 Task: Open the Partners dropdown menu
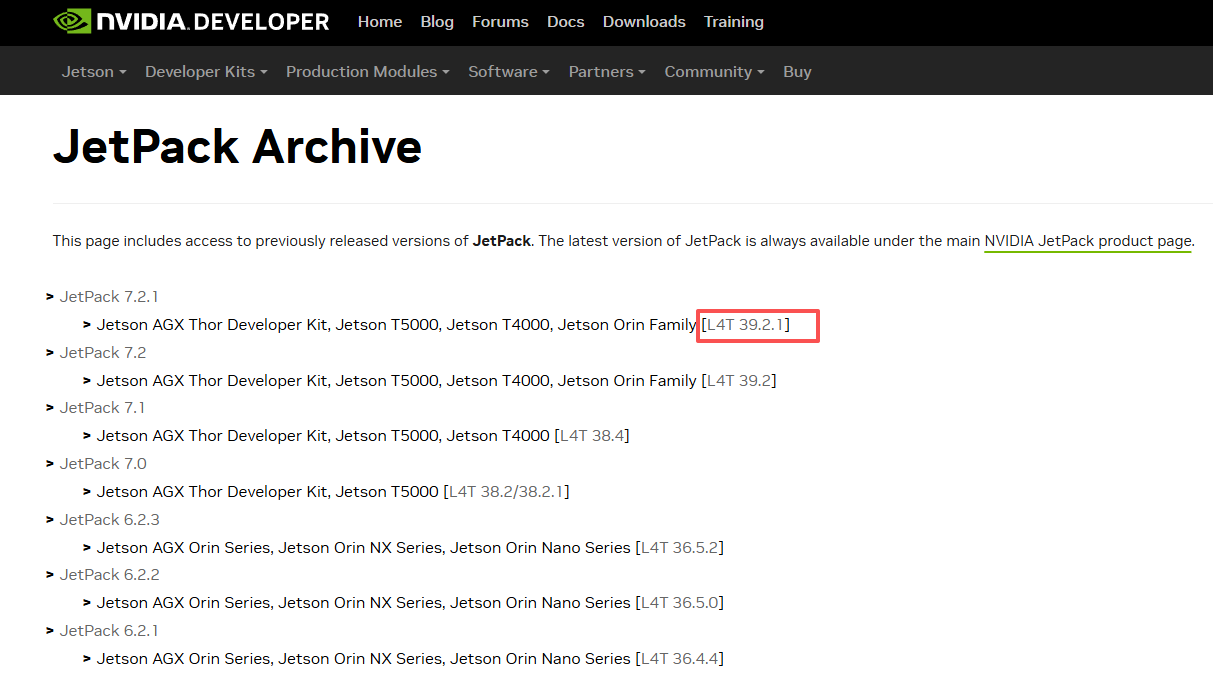pos(607,71)
